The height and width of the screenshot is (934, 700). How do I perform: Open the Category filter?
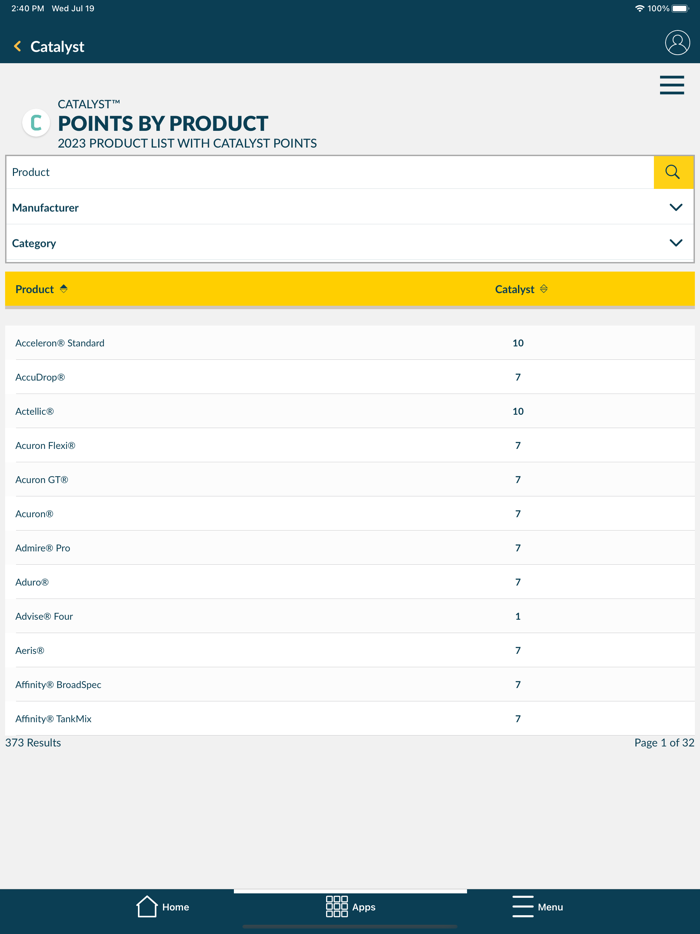350,243
